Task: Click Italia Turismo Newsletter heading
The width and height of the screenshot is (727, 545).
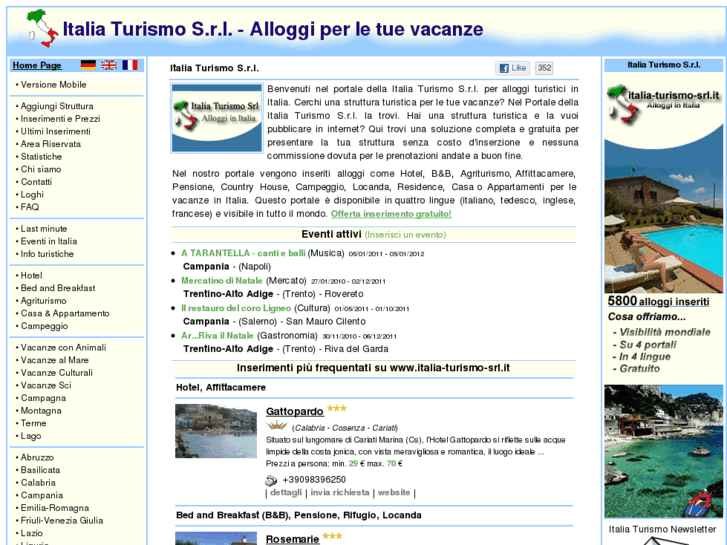Action: tap(662, 529)
